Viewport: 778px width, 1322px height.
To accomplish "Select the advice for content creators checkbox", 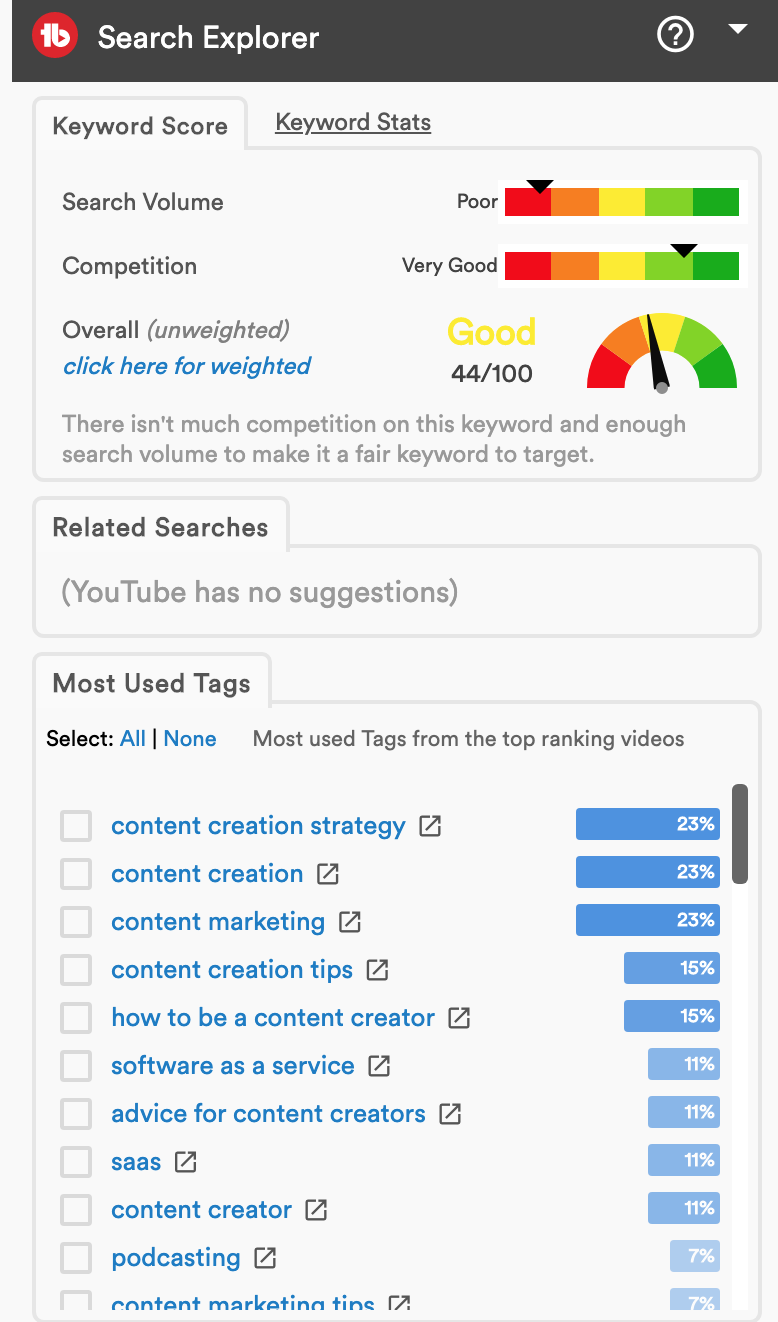I will [76, 1114].
